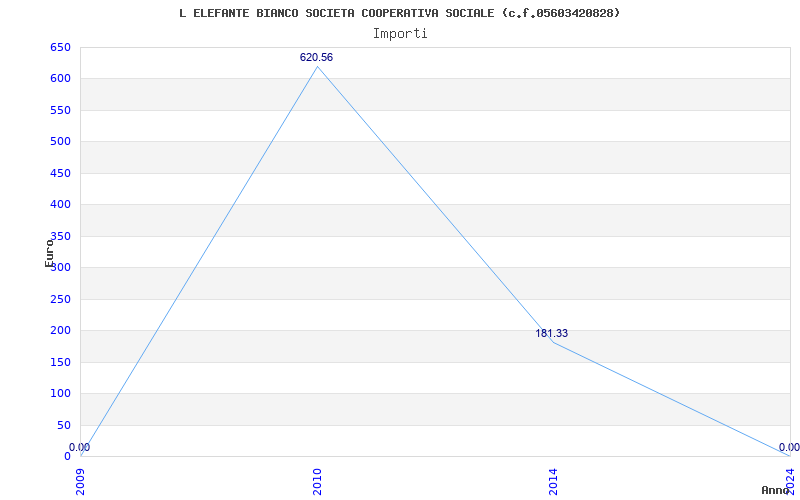This screenshot has height=500, width=800.
Task: Click the 200 y-axis tick label
Action: pyautogui.click(x=60, y=331)
